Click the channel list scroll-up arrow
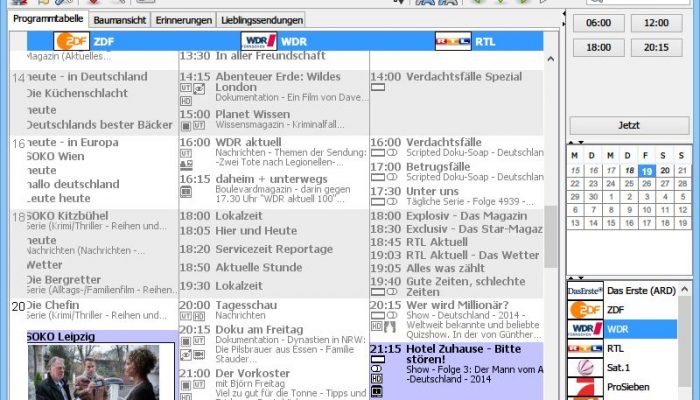The width and height of the screenshot is (700, 400). click(684, 290)
